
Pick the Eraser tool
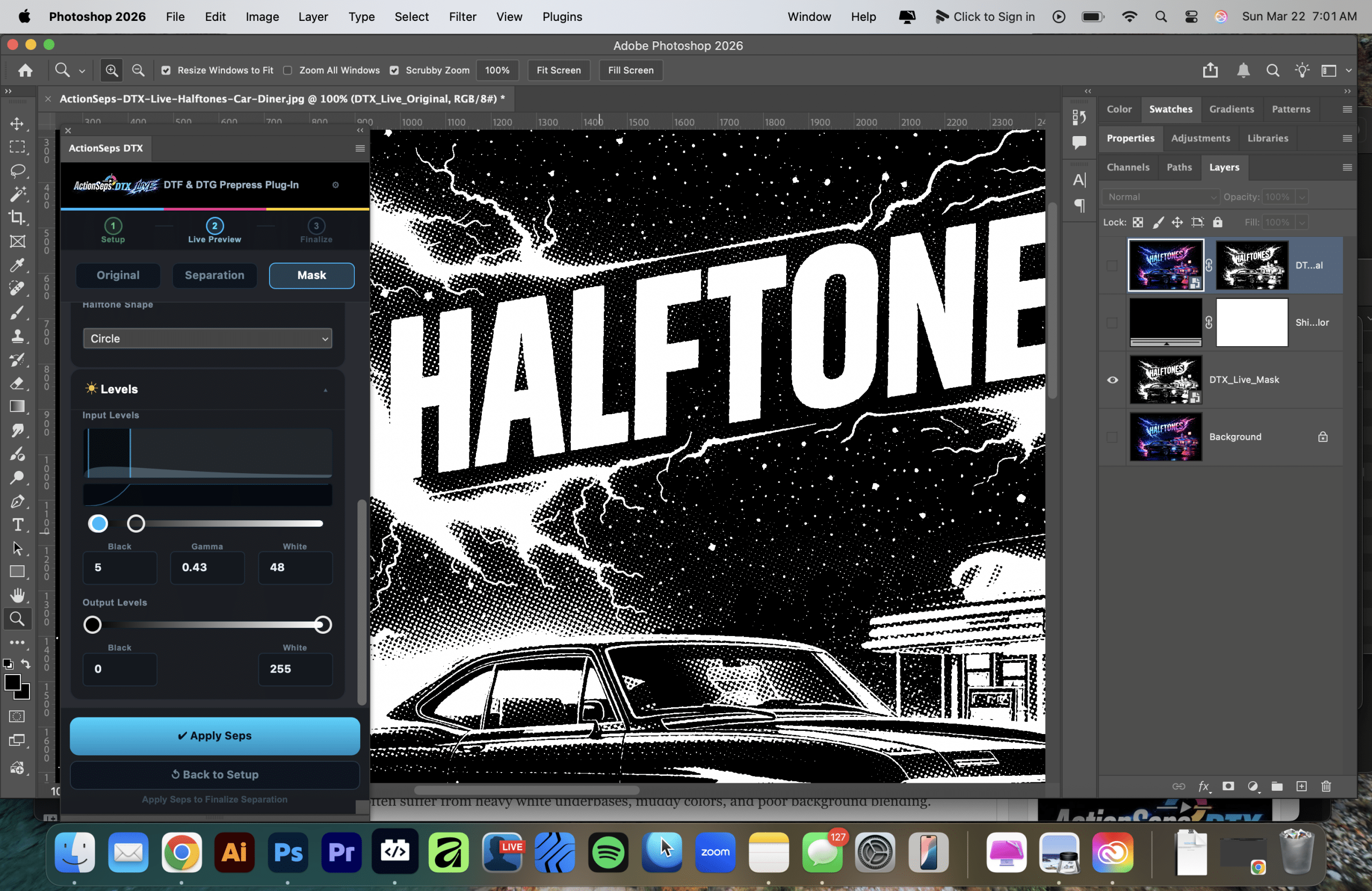pyautogui.click(x=17, y=383)
